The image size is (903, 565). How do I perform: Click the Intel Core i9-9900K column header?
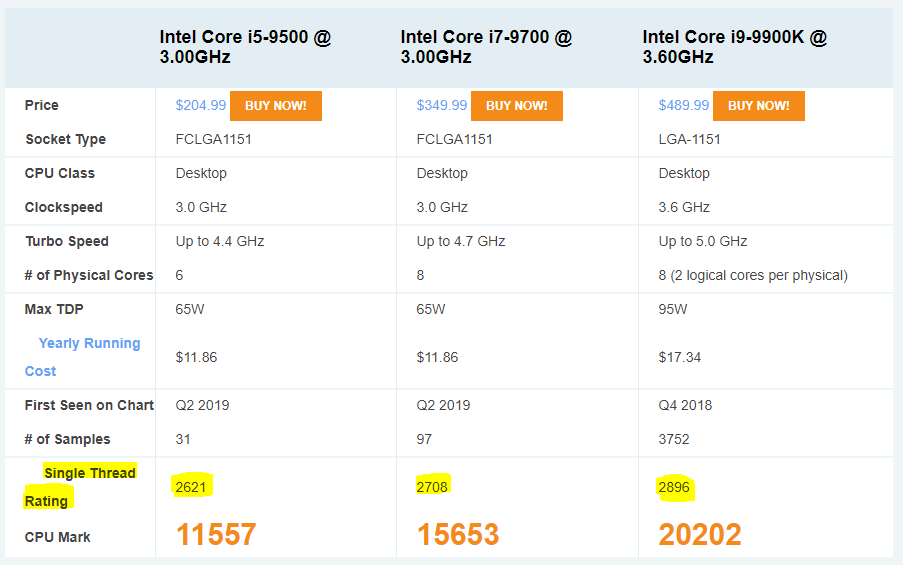click(735, 47)
